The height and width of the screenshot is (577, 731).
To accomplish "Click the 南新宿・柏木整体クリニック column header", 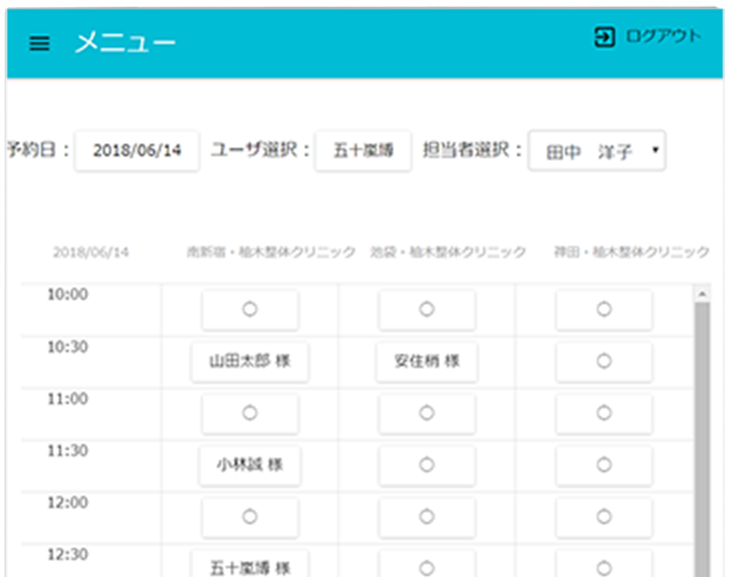I will (x=271, y=252).
